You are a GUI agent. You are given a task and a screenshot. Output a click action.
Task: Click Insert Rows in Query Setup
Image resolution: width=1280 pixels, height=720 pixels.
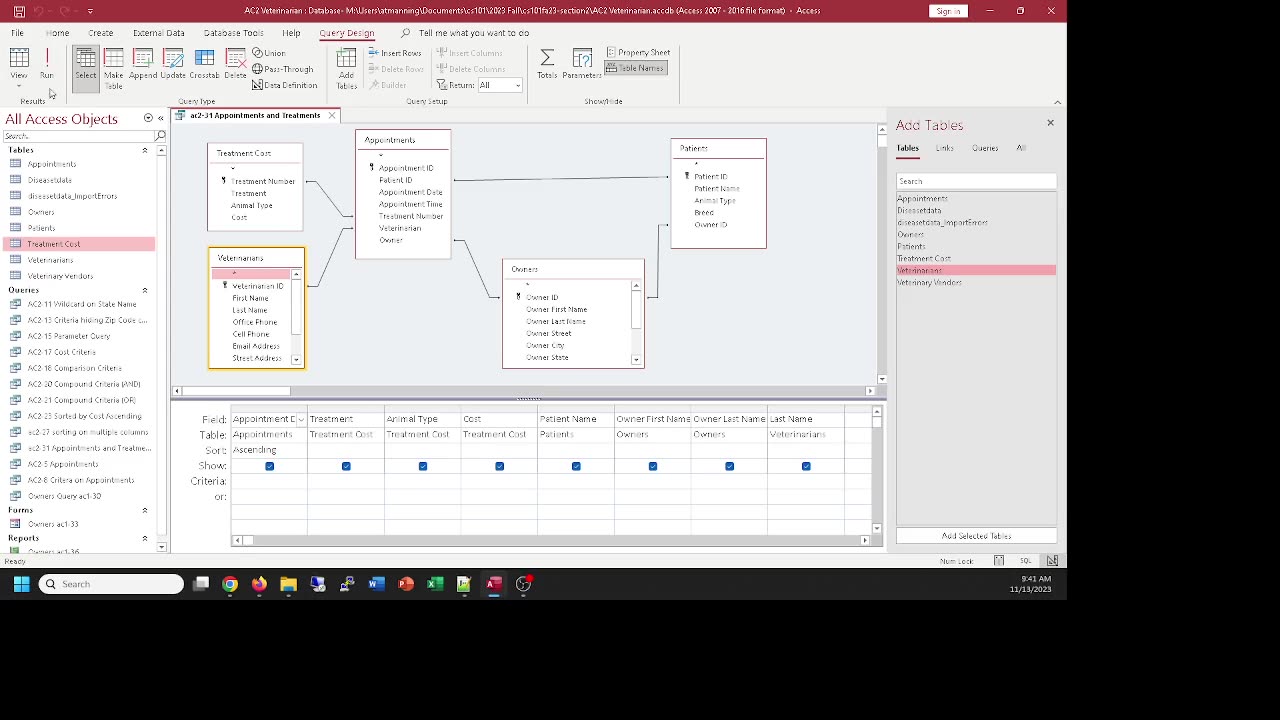pyautogui.click(x=395, y=53)
